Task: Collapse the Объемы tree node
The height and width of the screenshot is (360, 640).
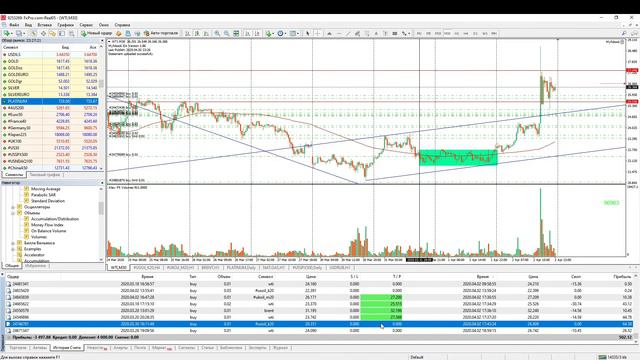Action: click(13, 213)
